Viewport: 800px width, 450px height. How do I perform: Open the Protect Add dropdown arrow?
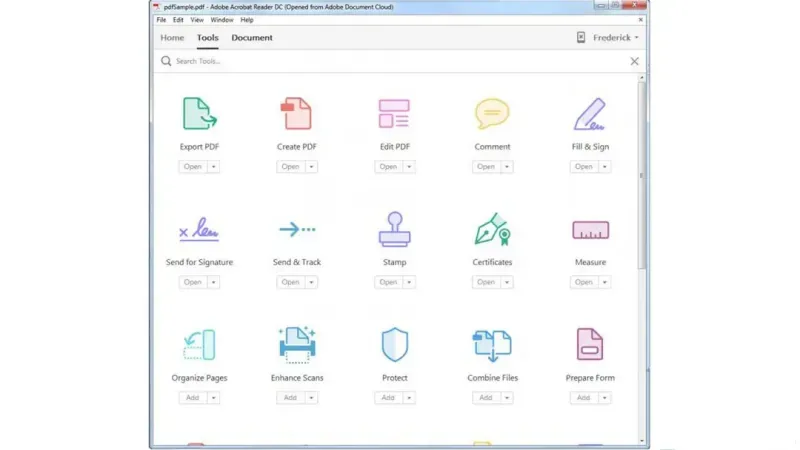409,397
